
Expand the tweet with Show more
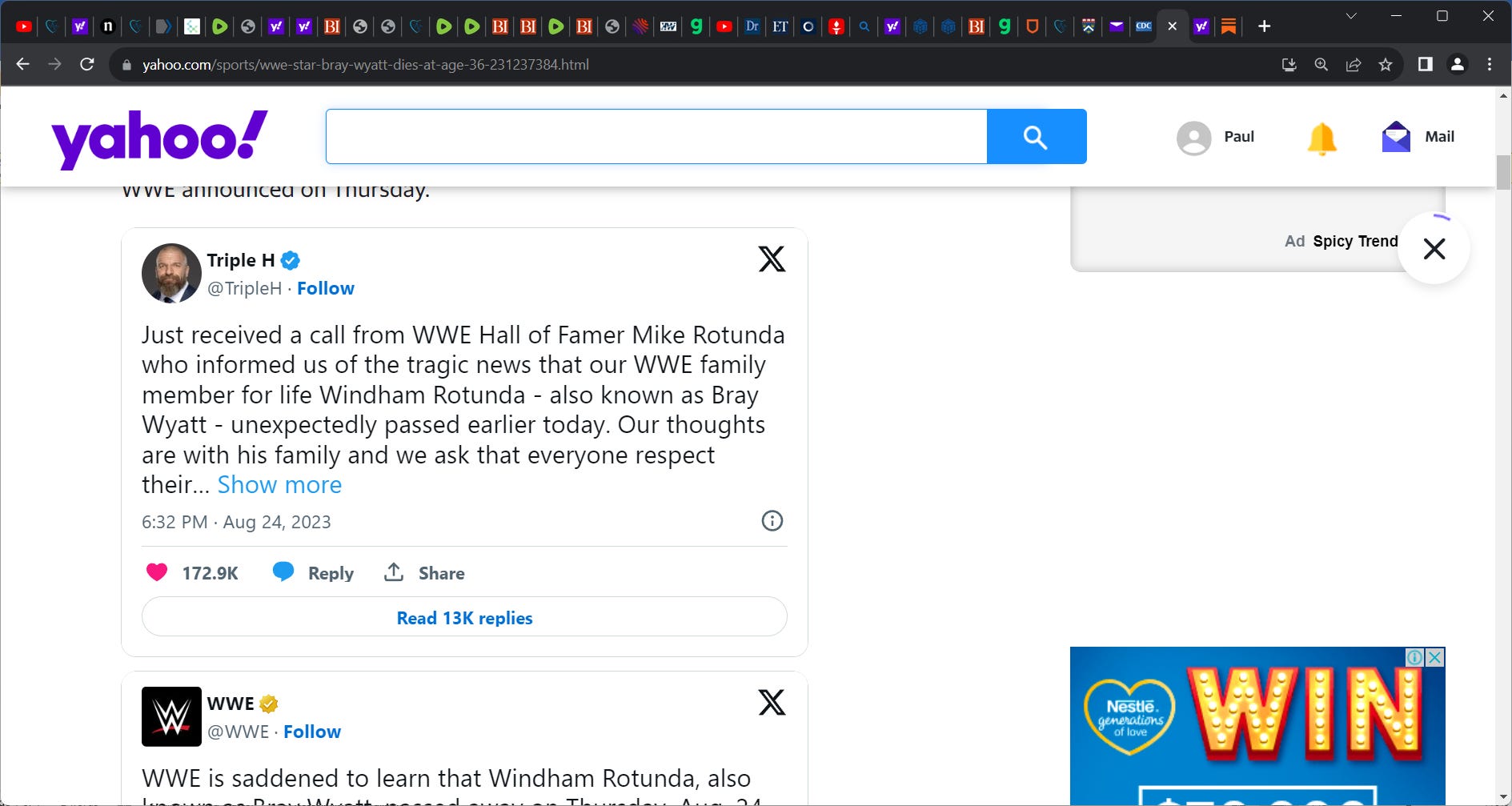279,485
